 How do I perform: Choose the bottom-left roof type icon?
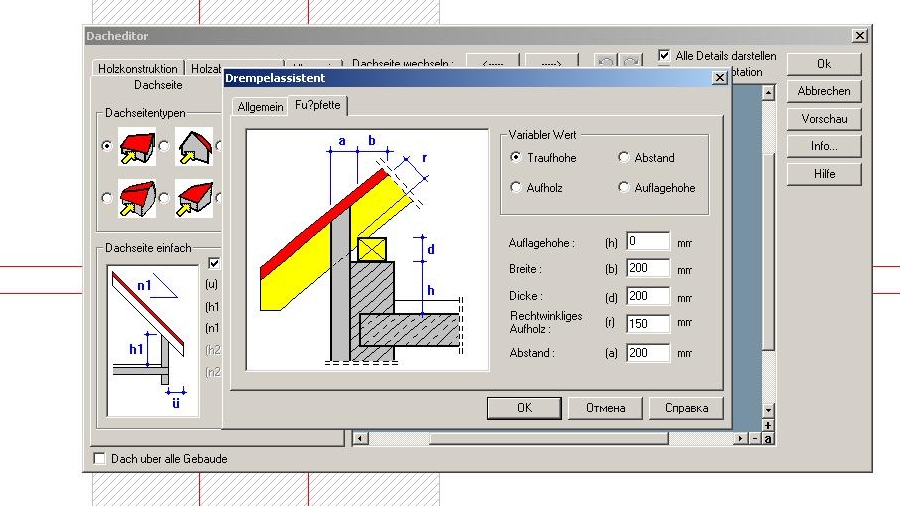pyautogui.click(x=137, y=198)
